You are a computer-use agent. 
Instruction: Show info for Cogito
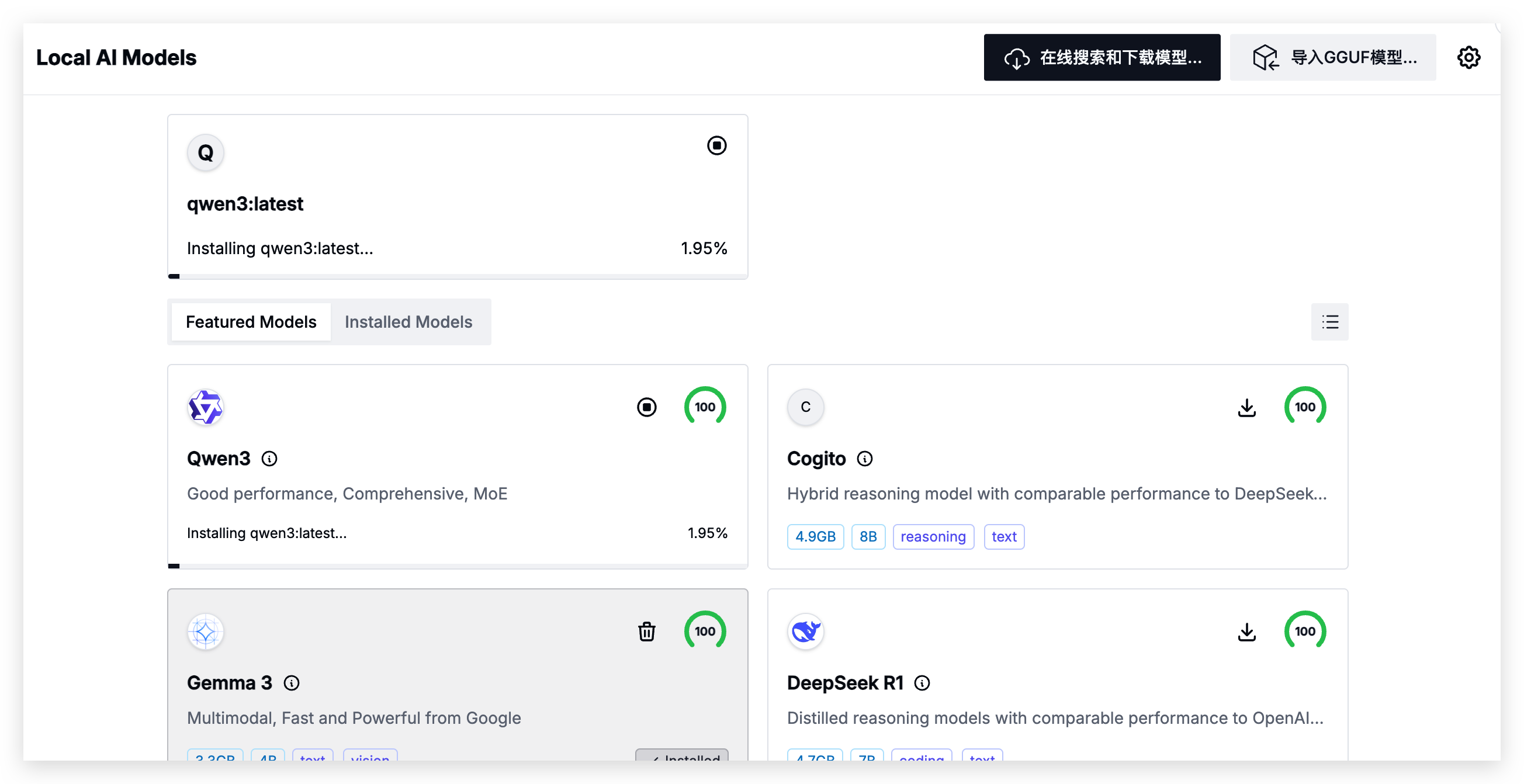click(x=864, y=459)
